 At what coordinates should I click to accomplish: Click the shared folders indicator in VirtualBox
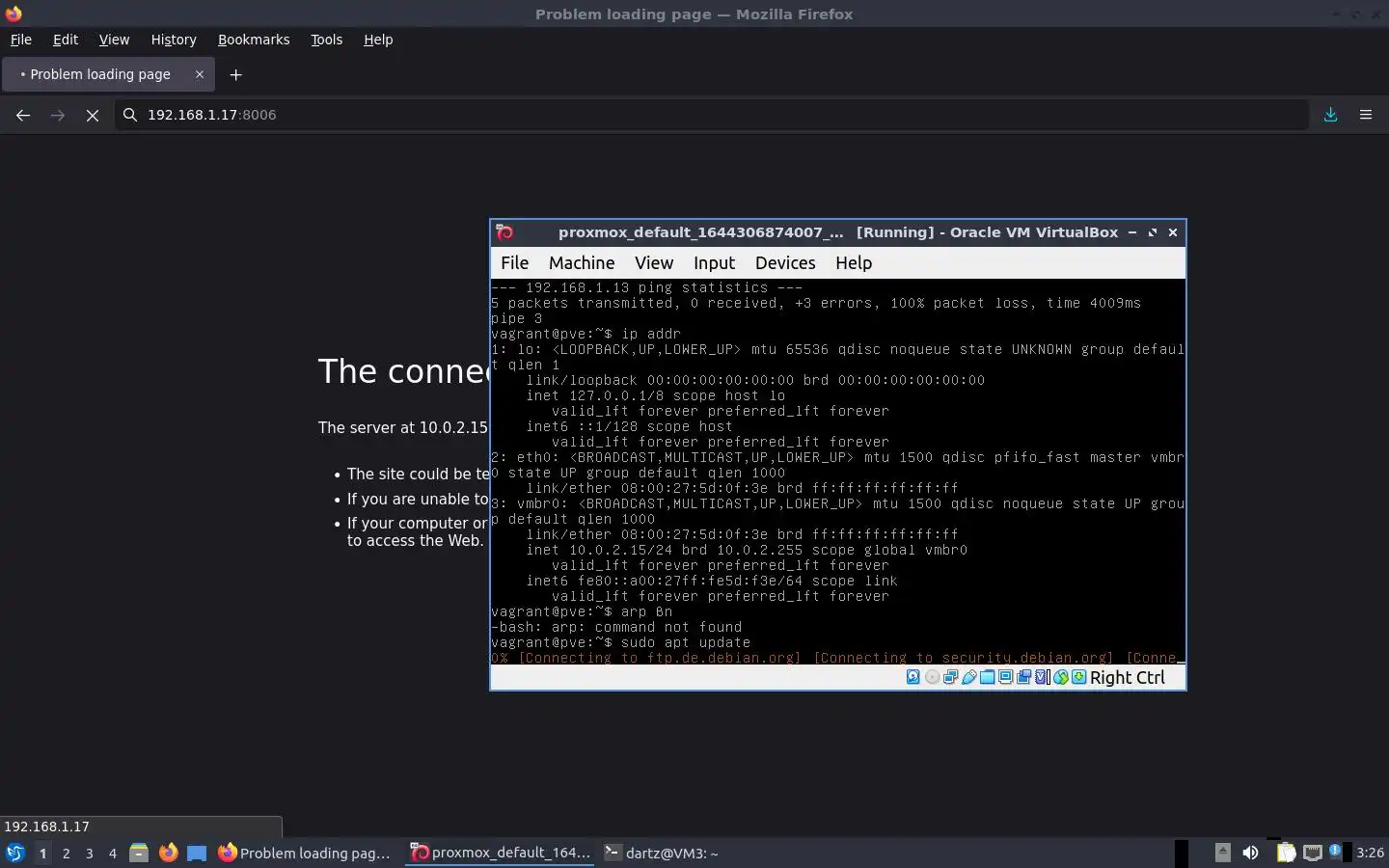pos(988,677)
